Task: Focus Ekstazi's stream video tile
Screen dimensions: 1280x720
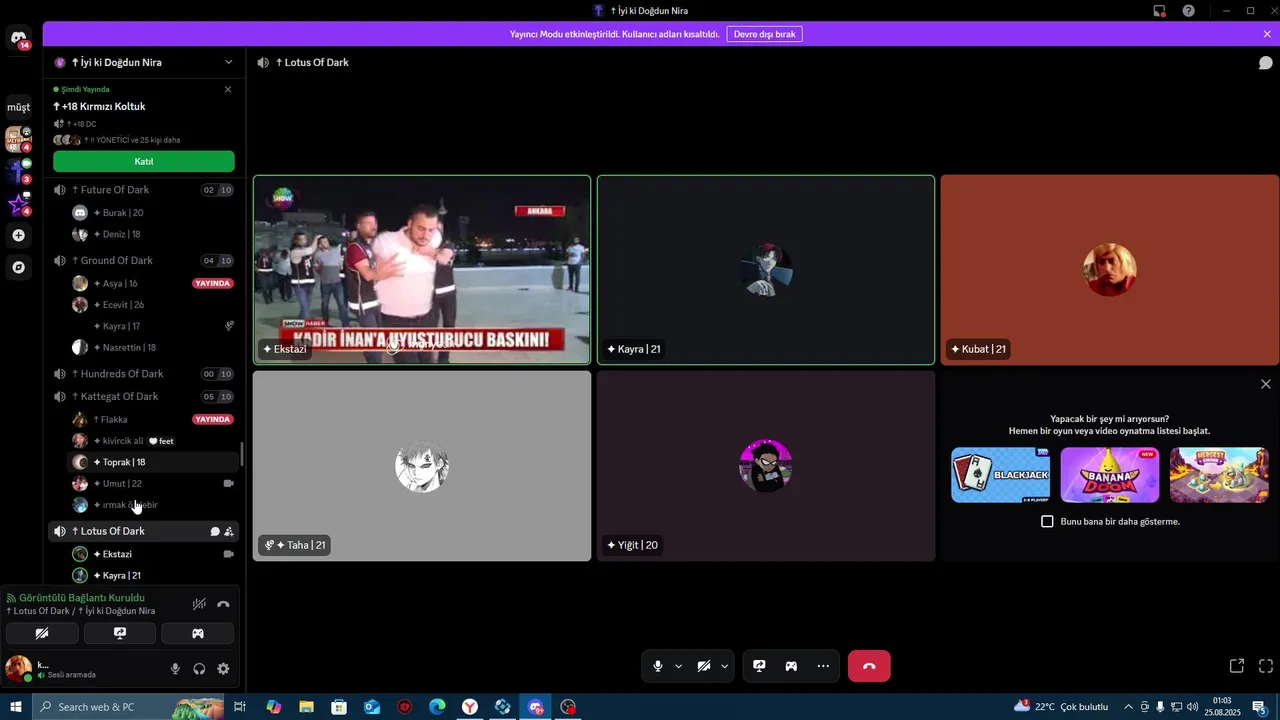Action: [422, 270]
